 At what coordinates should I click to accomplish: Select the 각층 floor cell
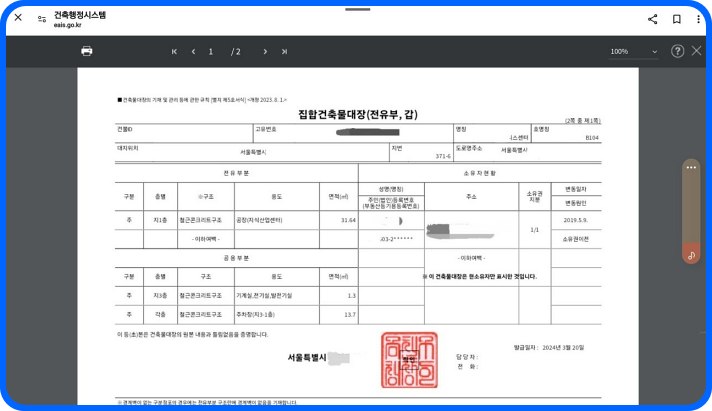160,314
